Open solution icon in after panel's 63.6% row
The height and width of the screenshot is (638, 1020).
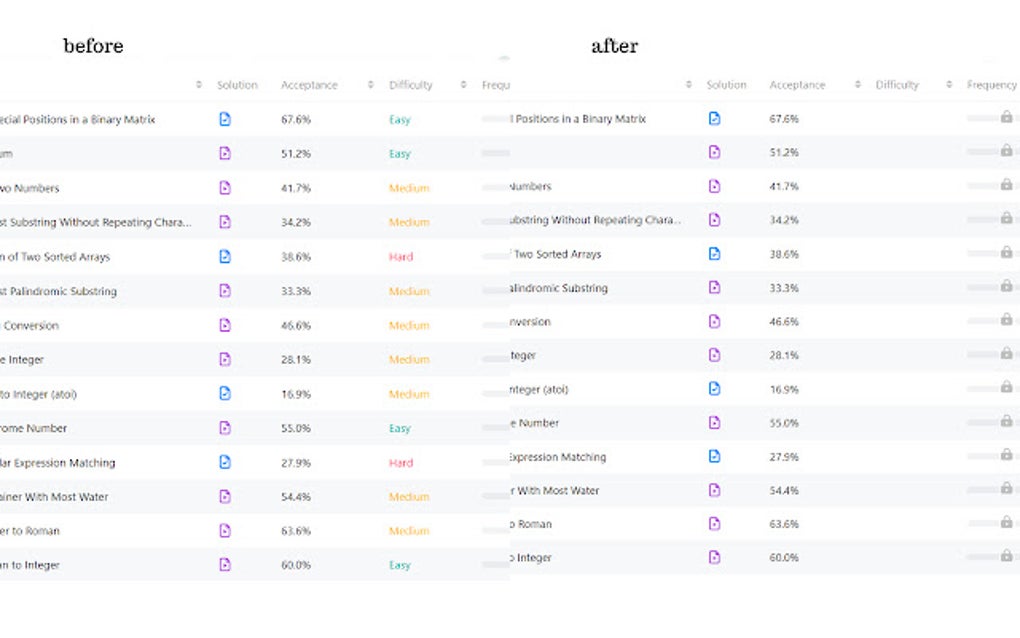714,524
